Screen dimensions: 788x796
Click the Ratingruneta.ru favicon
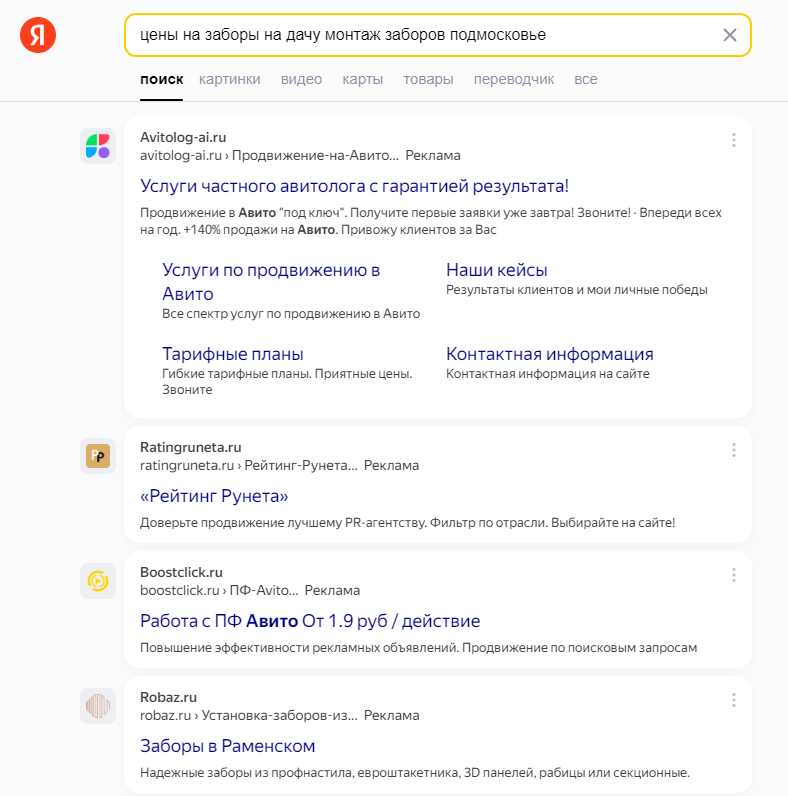98,456
